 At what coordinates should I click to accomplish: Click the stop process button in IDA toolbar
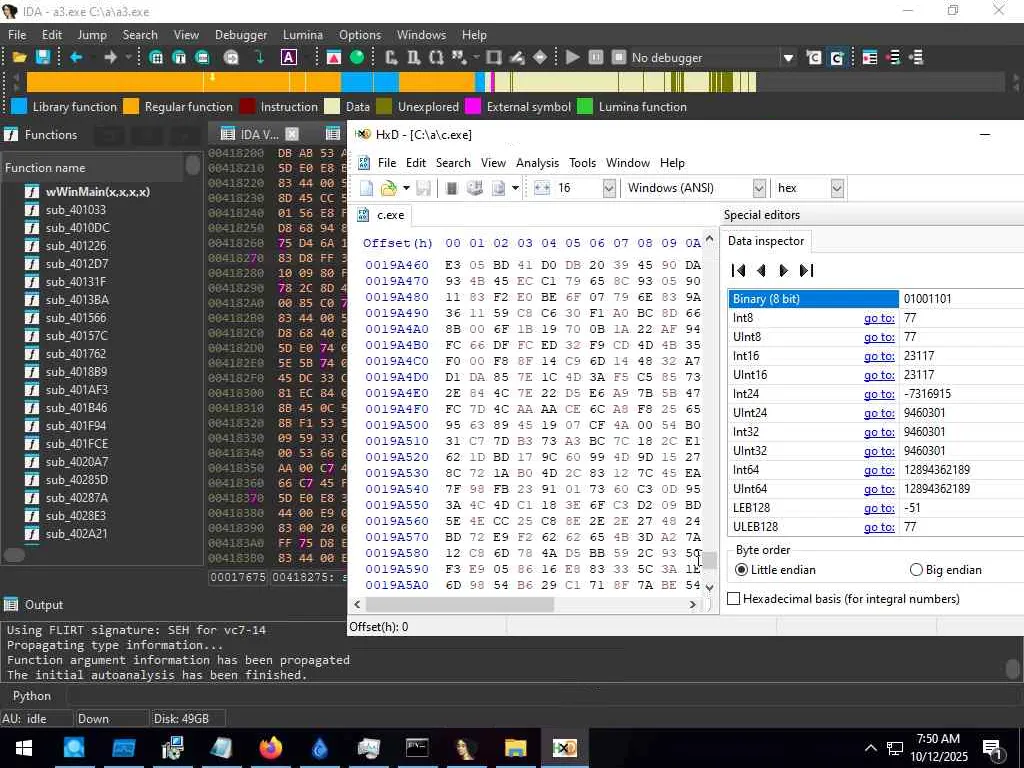[619, 57]
